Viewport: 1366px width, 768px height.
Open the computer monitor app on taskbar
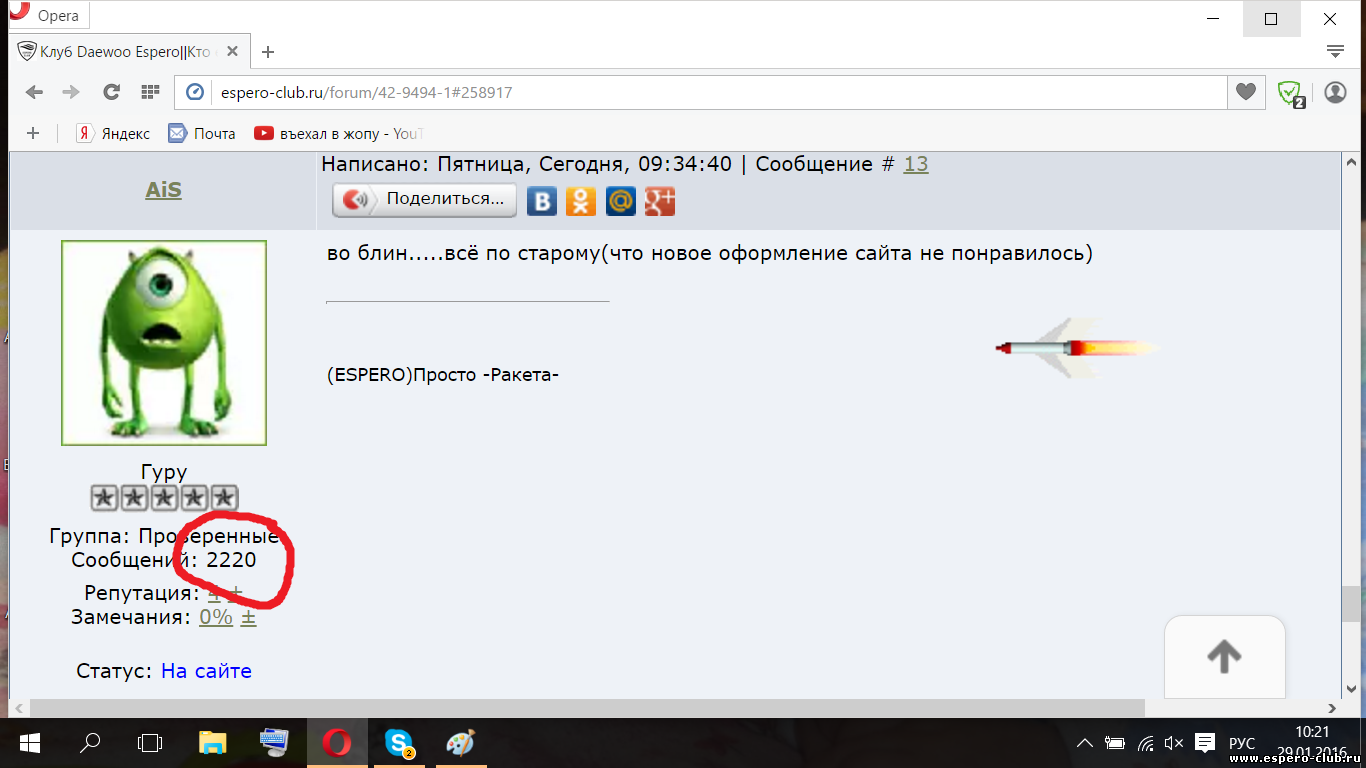[274, 743]
